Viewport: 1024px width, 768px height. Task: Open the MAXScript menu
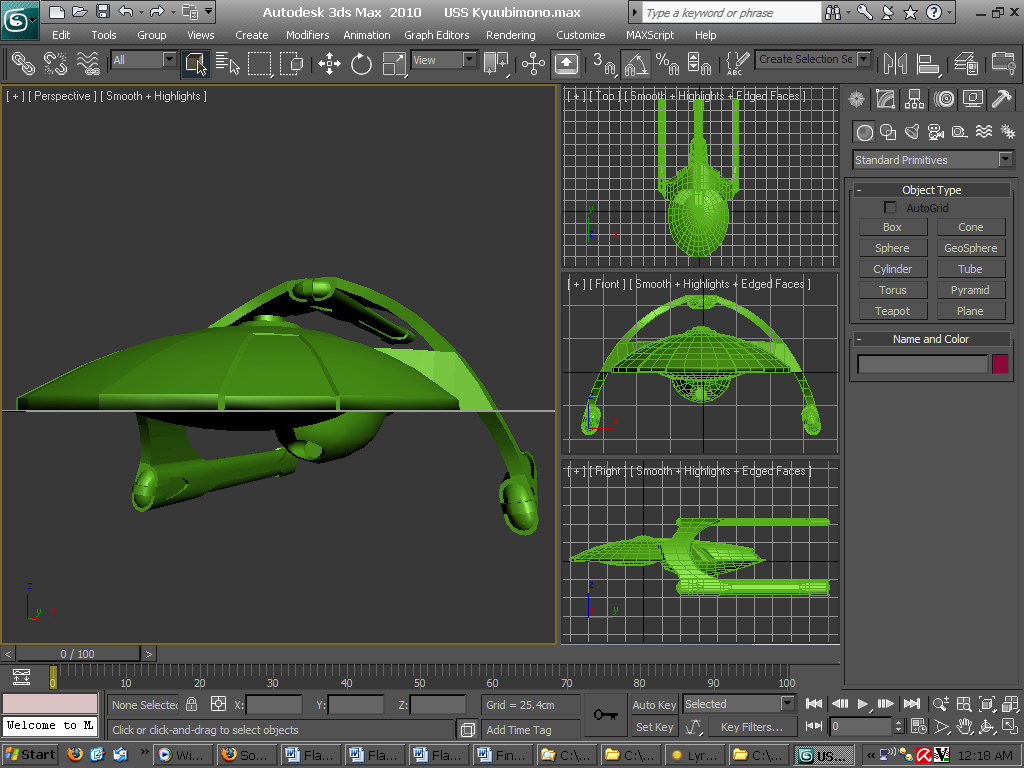click(650, 35)
